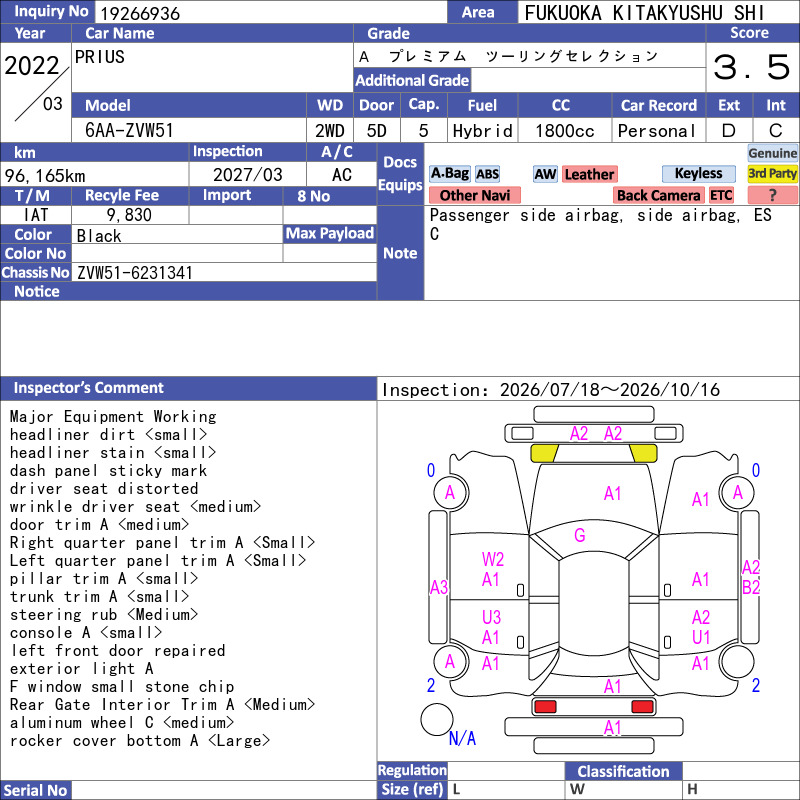The image size is (800, 800).
Task: Click the model code 6AA-ZVW51
Action: tap(129, 131)
